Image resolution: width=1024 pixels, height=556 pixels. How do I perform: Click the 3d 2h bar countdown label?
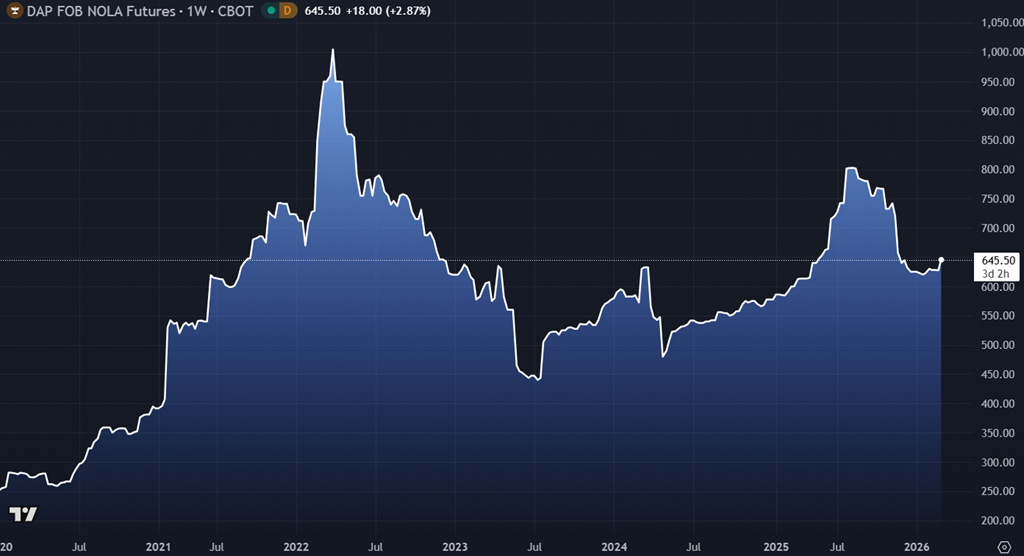pyautogui.click(x=996, y=273)
